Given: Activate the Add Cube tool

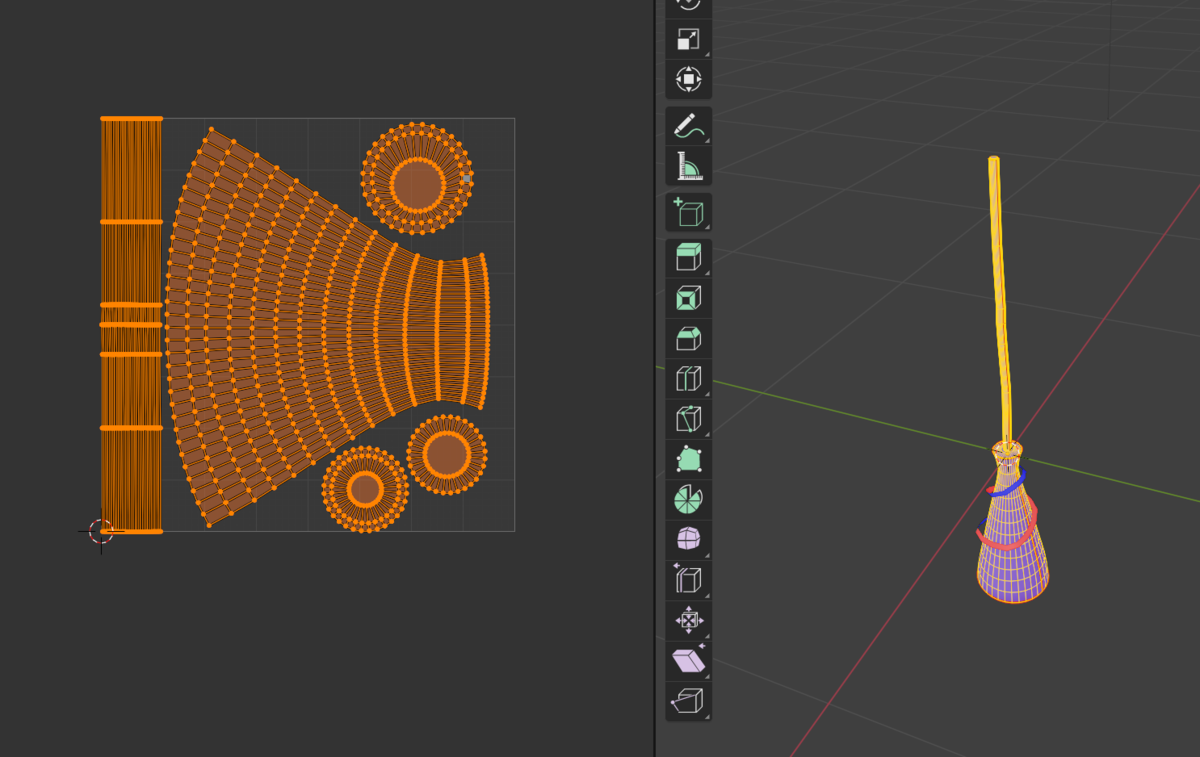Looking at the screenshot, I should click(686, 212).
